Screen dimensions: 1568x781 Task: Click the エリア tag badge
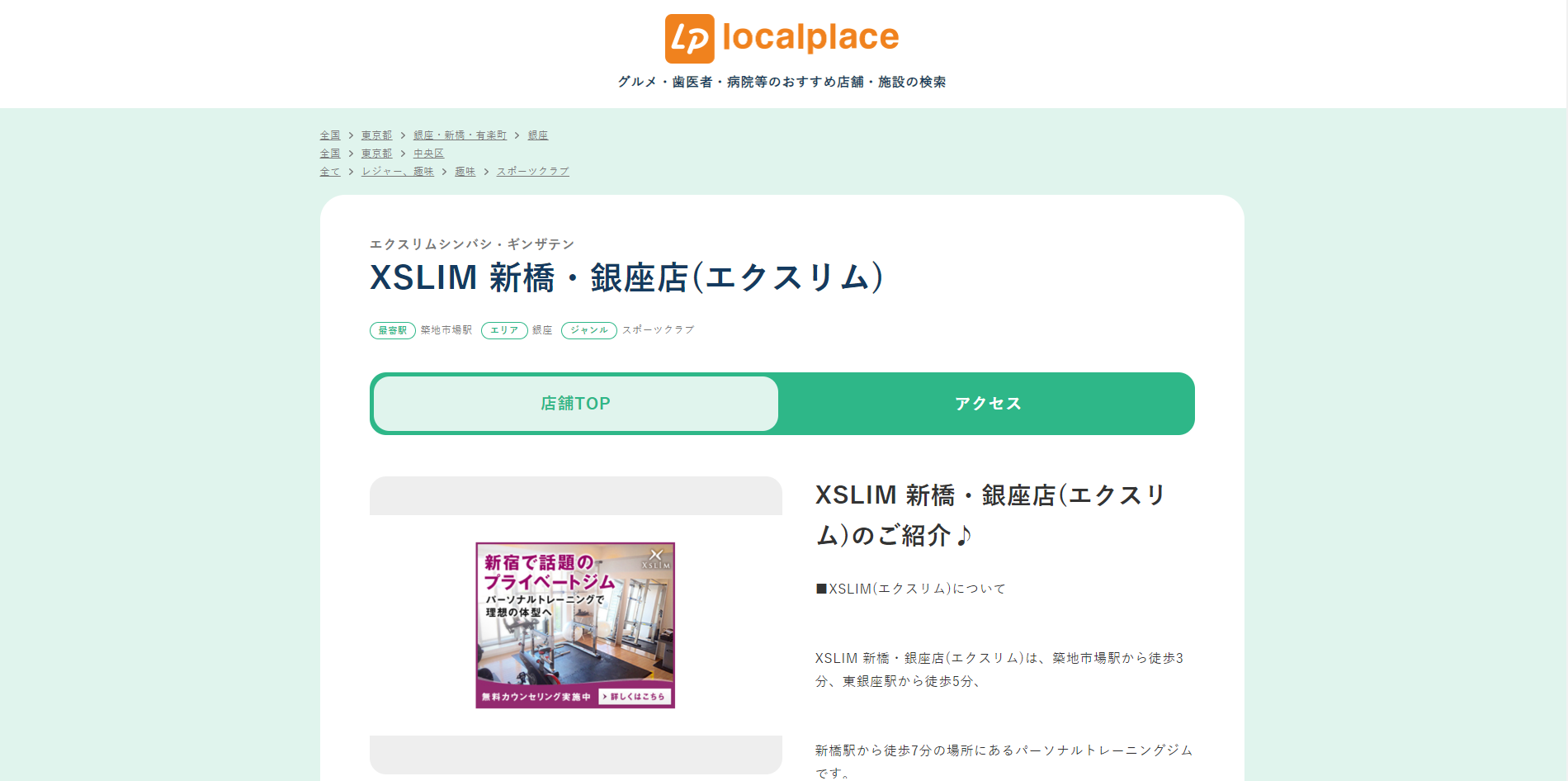click(504, 330)
